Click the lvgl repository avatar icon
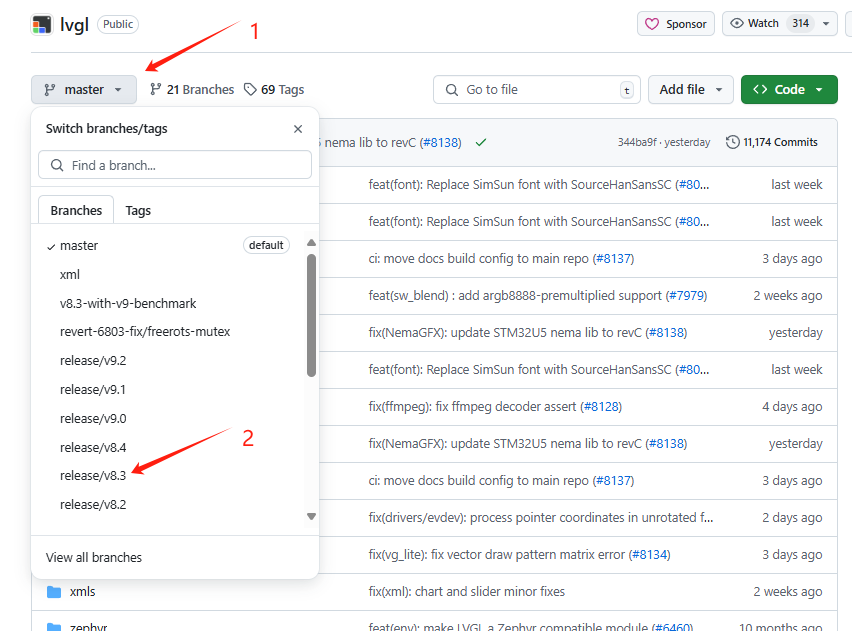This screenshot has height=631, width=852. click(42, 24)
